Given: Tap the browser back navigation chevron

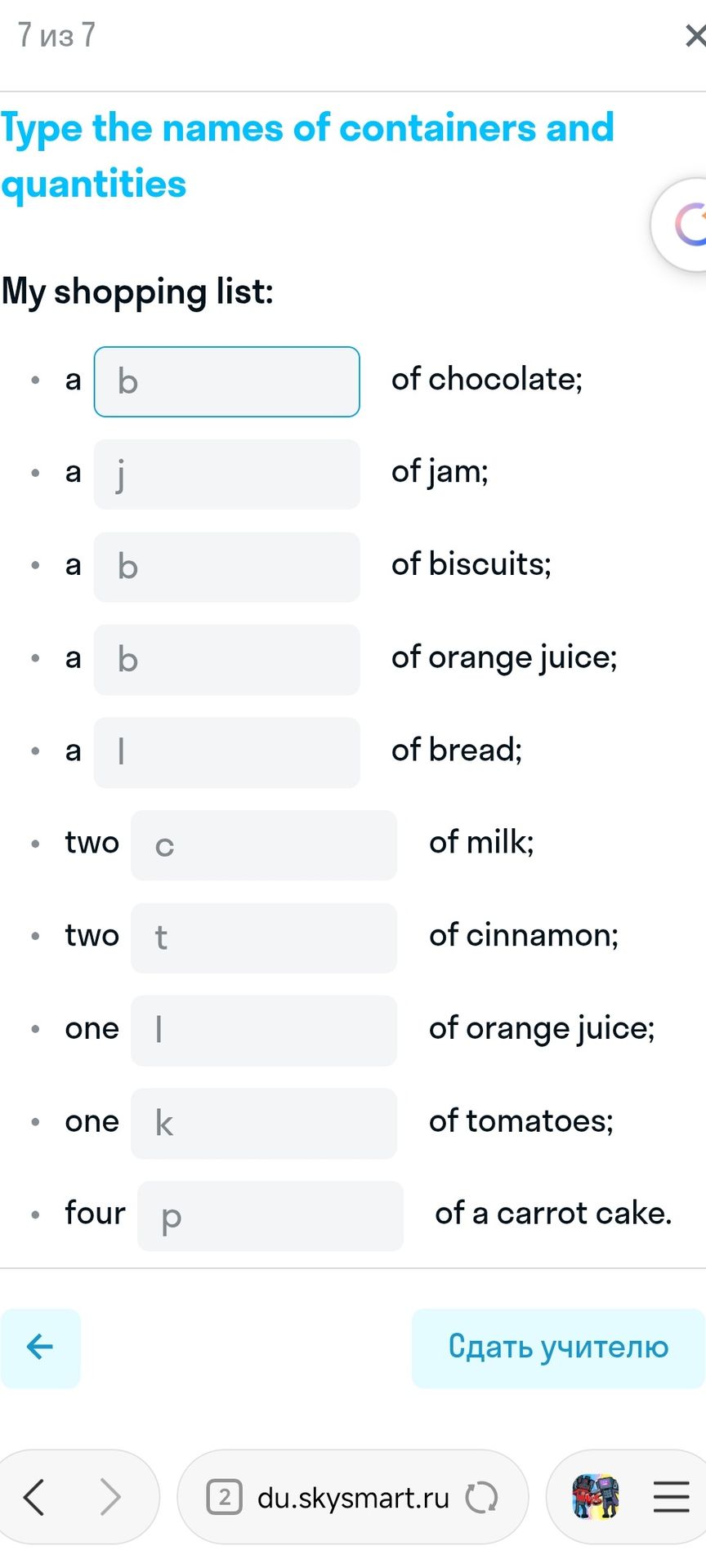Looking at the screenshot, I should coord(34,1497).
